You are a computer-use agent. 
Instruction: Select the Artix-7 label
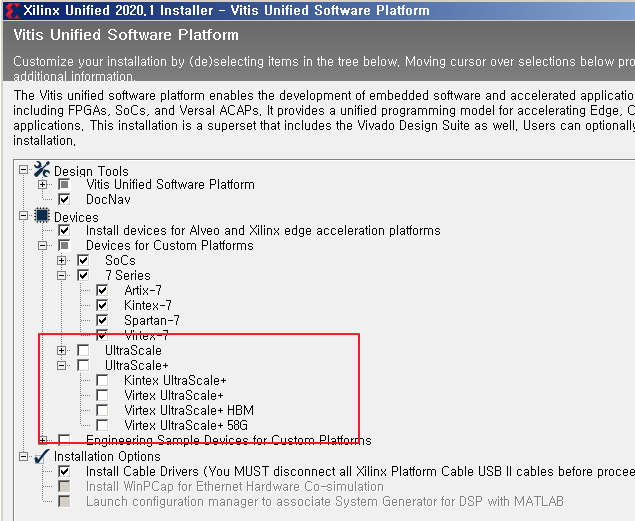(143, 291)
